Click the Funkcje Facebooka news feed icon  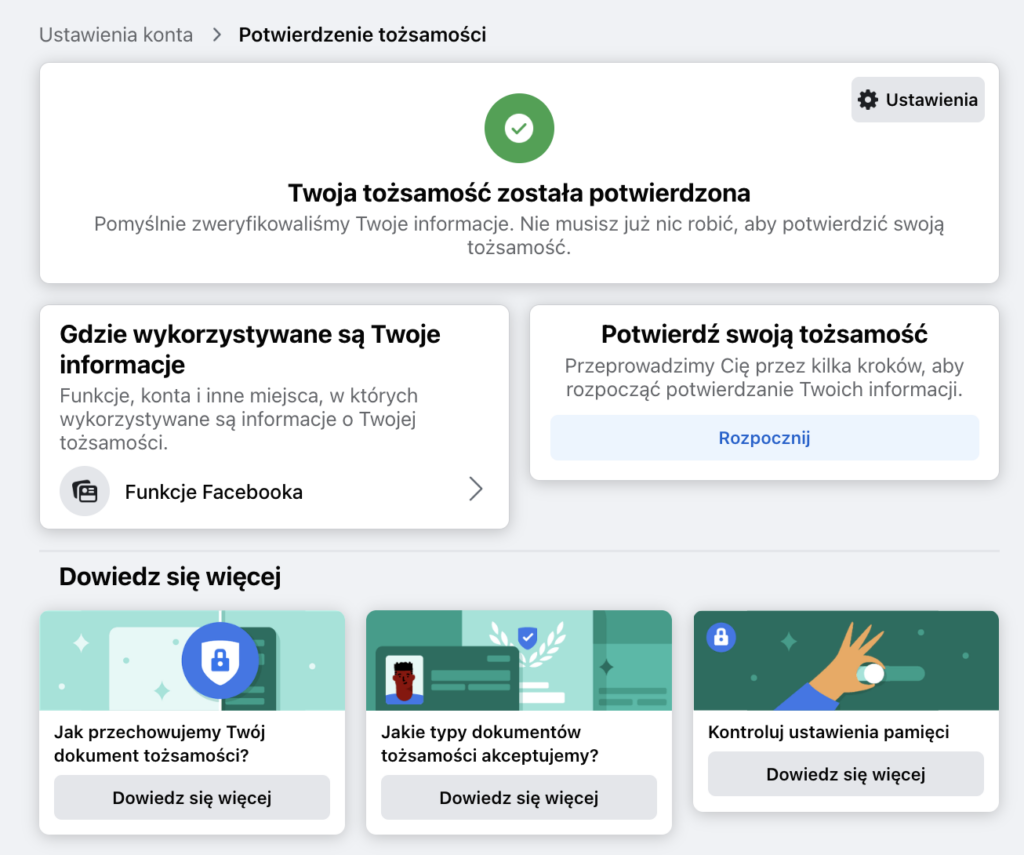[85, 491]
